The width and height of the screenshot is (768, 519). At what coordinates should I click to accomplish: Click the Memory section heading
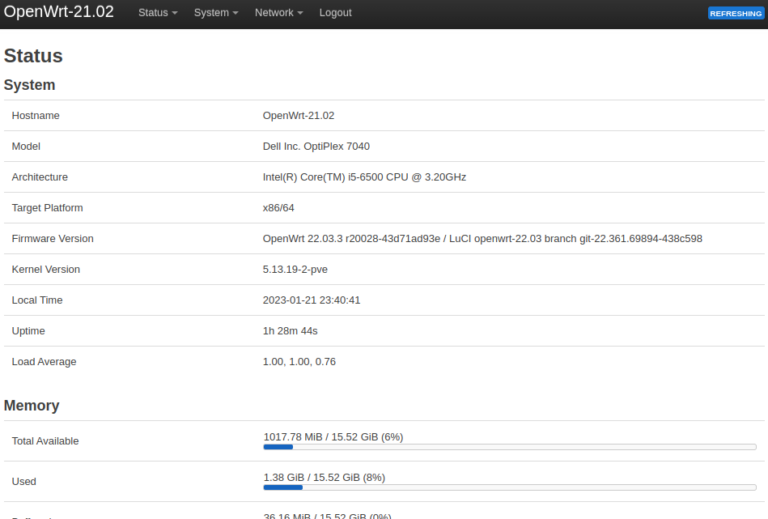pos(31,406)
